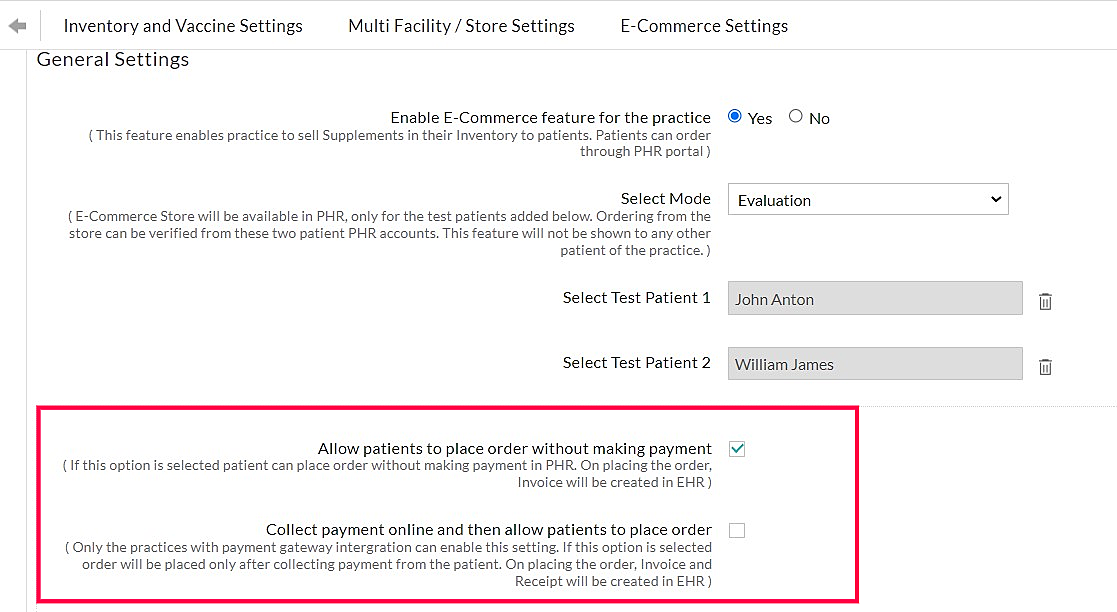Open Inventory and Vaccine Settings tab
1117x612 pixels.
183,26
